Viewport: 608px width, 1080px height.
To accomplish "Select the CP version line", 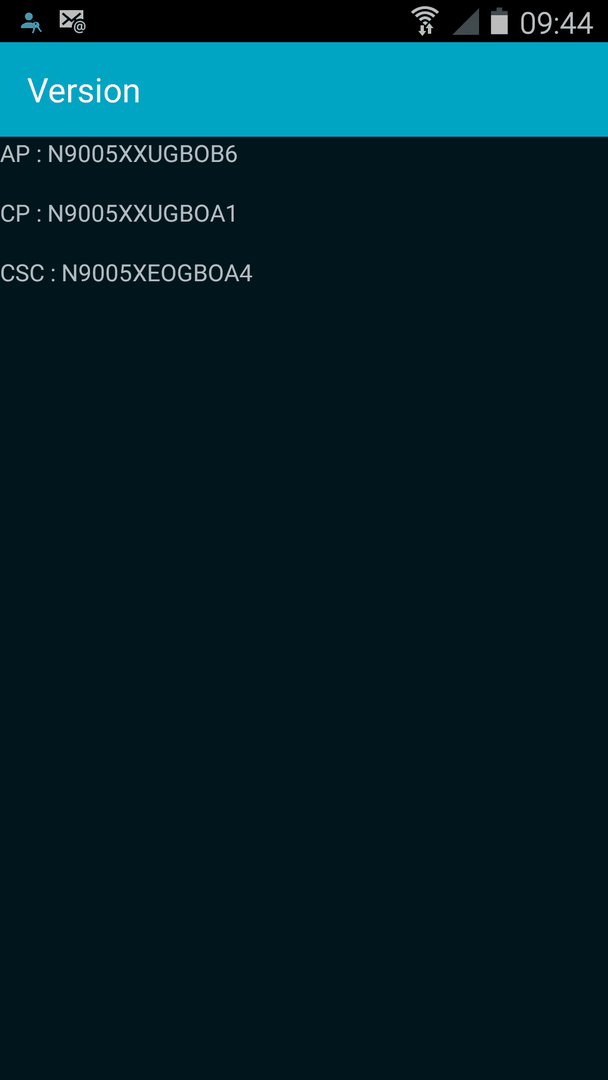I will 118,214.
